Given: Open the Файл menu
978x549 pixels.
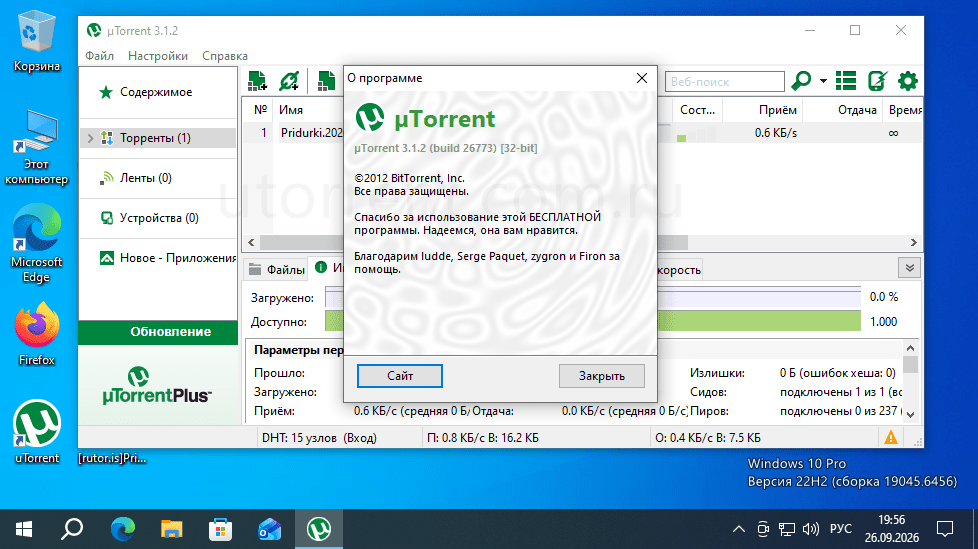Looking at the screenshot, I should 99,56.
